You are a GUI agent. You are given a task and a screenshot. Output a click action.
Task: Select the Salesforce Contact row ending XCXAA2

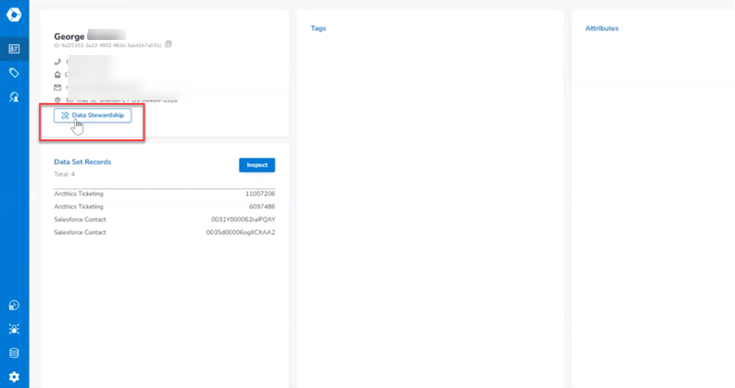coord(165,232)
